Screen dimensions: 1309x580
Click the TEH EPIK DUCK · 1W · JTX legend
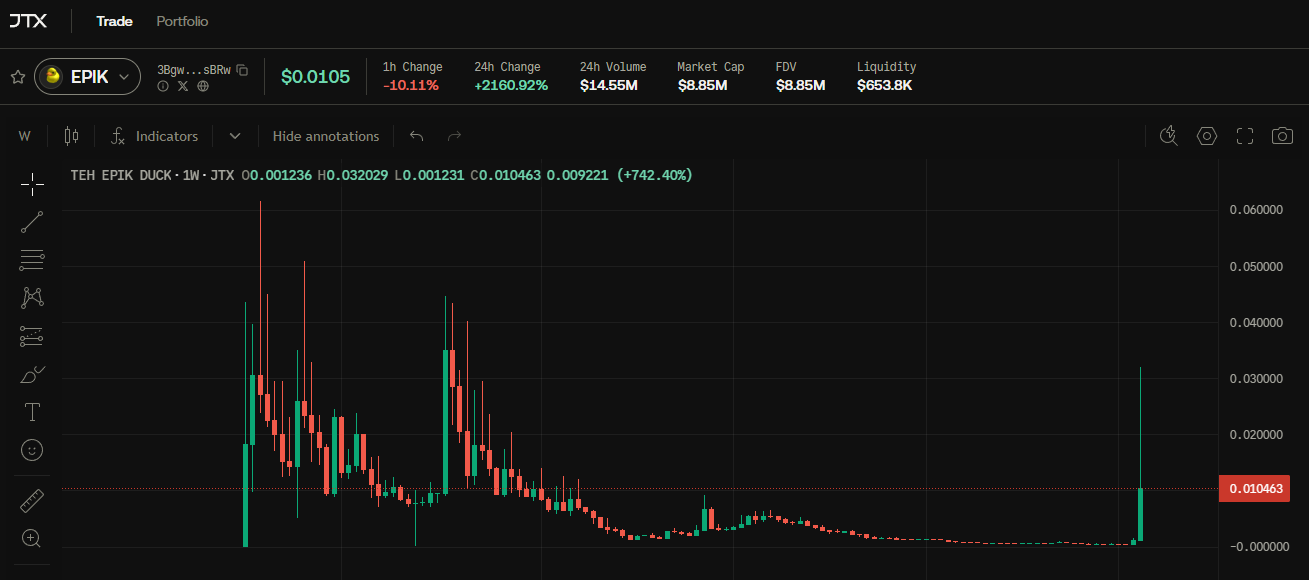tap(152, 175)
